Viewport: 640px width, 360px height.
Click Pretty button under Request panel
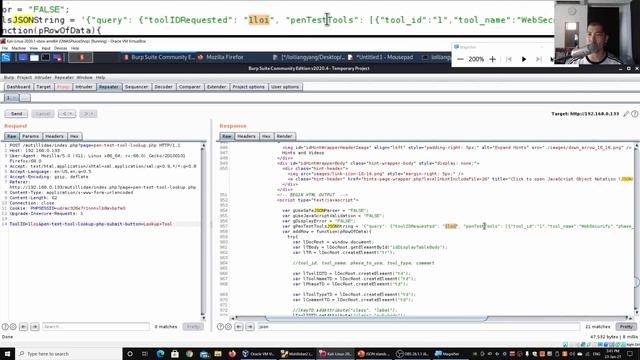coord(193,327)
